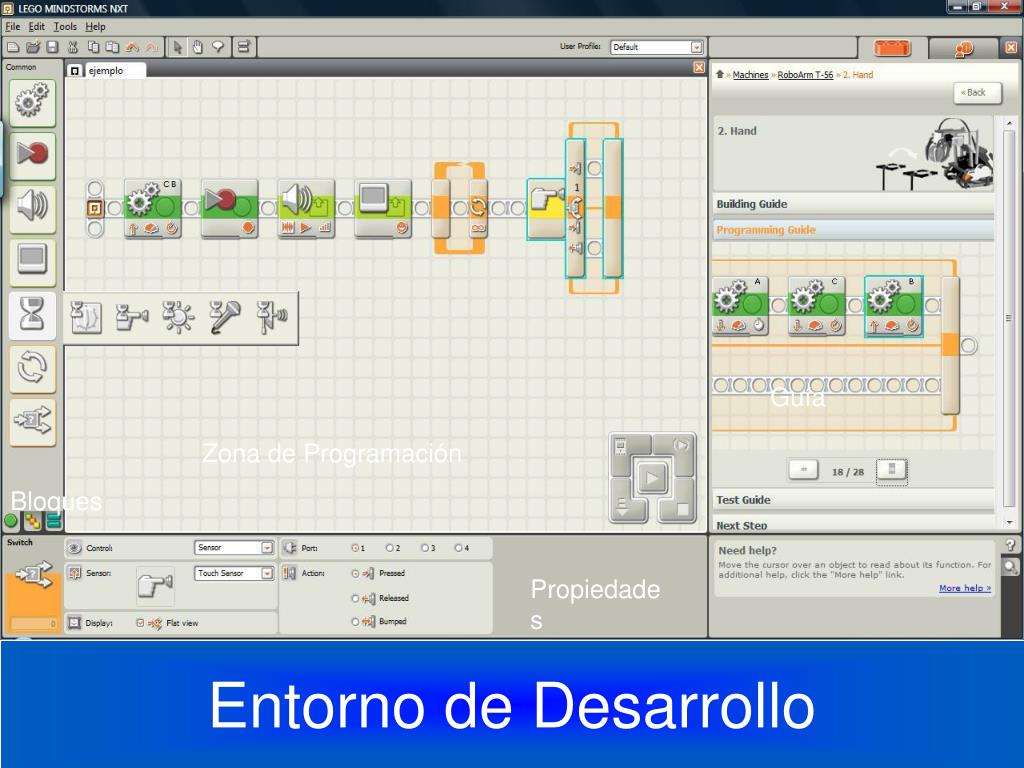Switch to the Common palette tab
Viewport: 1024px width, 768px height.
pos(10,520)
